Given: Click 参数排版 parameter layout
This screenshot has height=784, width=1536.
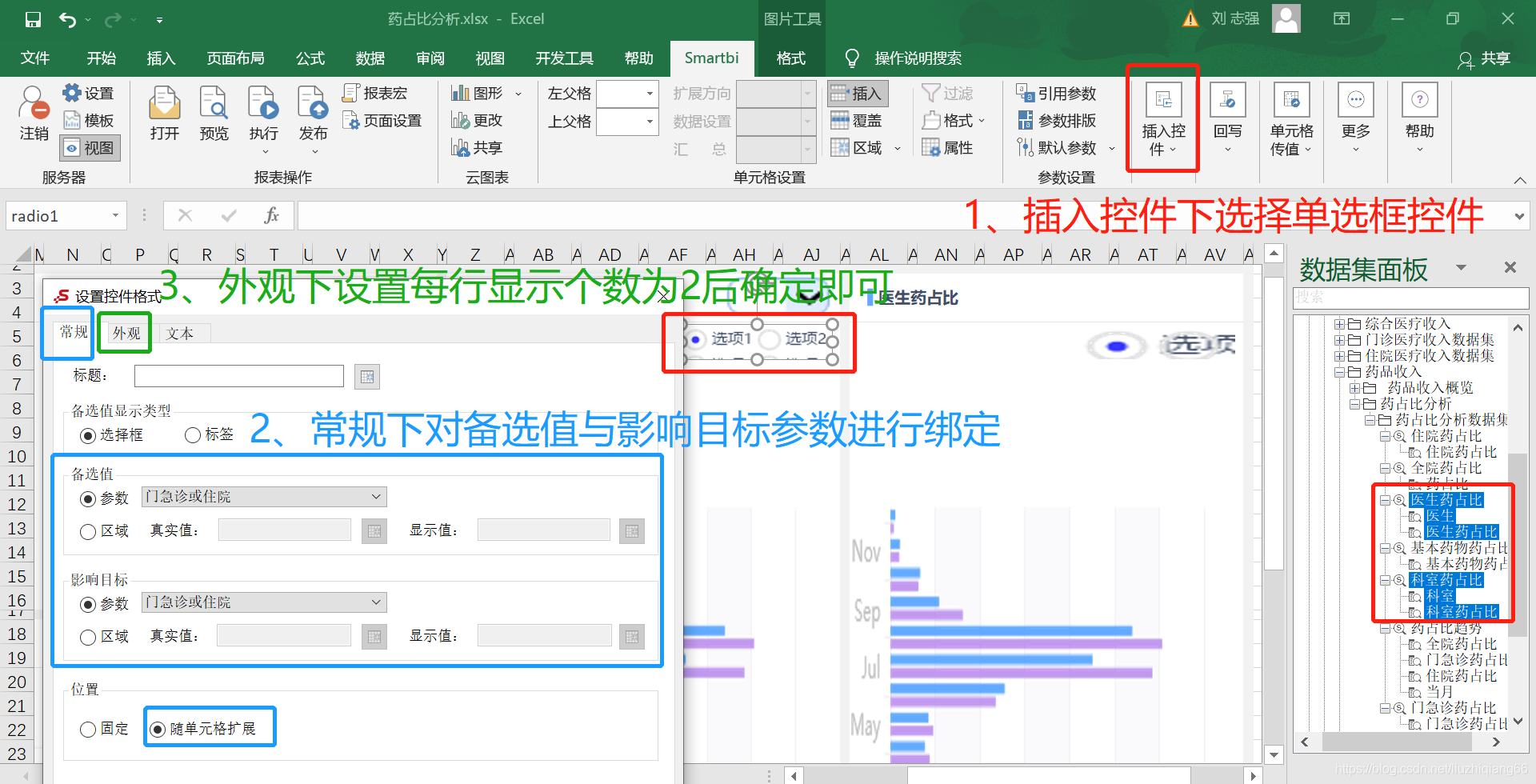Looking at the screenshot, I should [x=1057, y=121].
